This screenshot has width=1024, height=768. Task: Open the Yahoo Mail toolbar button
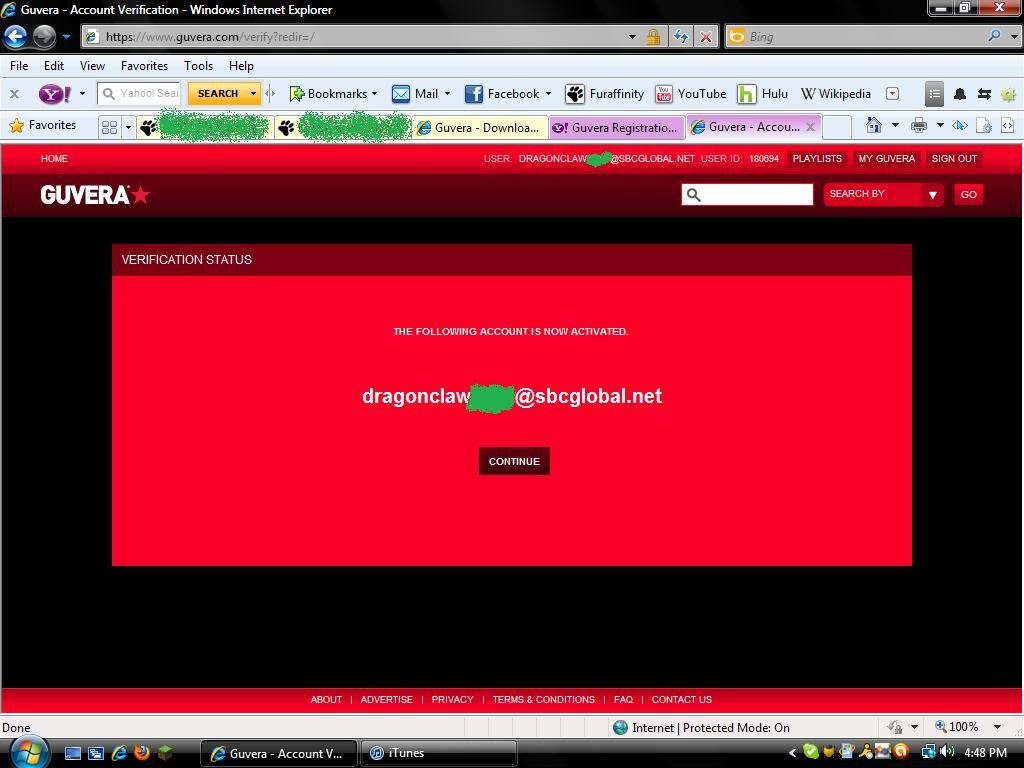pyautogui.click(x=415, y=93)
